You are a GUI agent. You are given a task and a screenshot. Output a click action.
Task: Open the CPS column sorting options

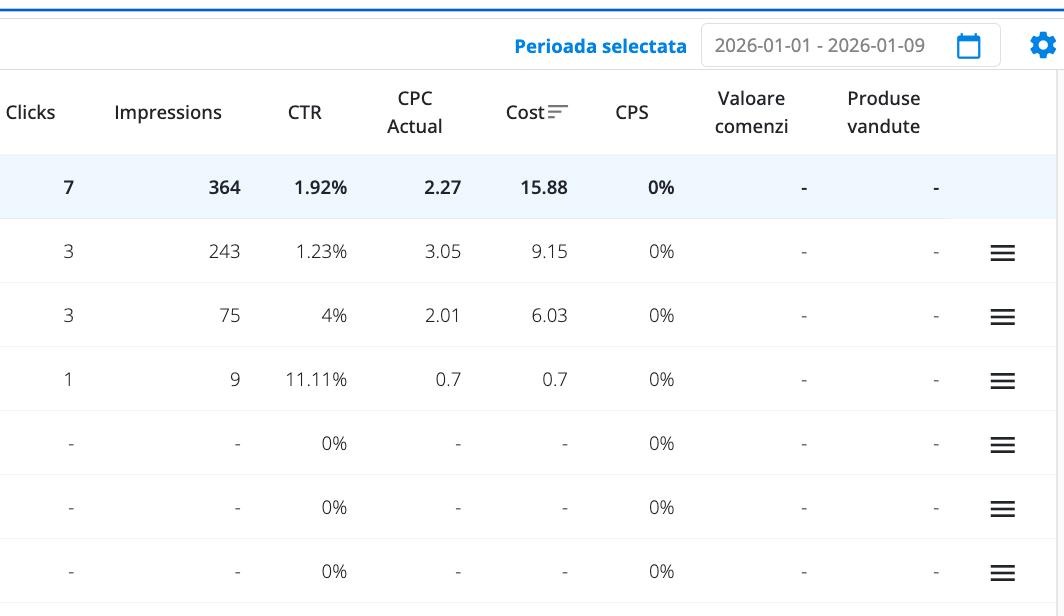tap(631, 112)
